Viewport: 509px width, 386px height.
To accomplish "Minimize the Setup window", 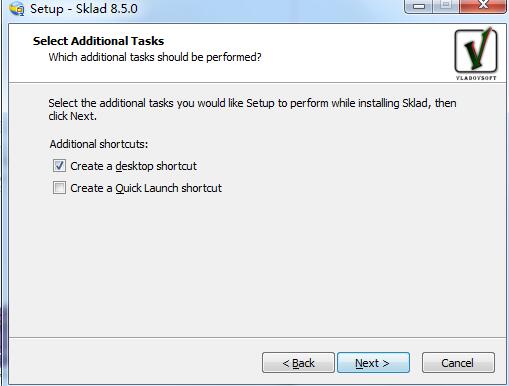I will 419,6.
